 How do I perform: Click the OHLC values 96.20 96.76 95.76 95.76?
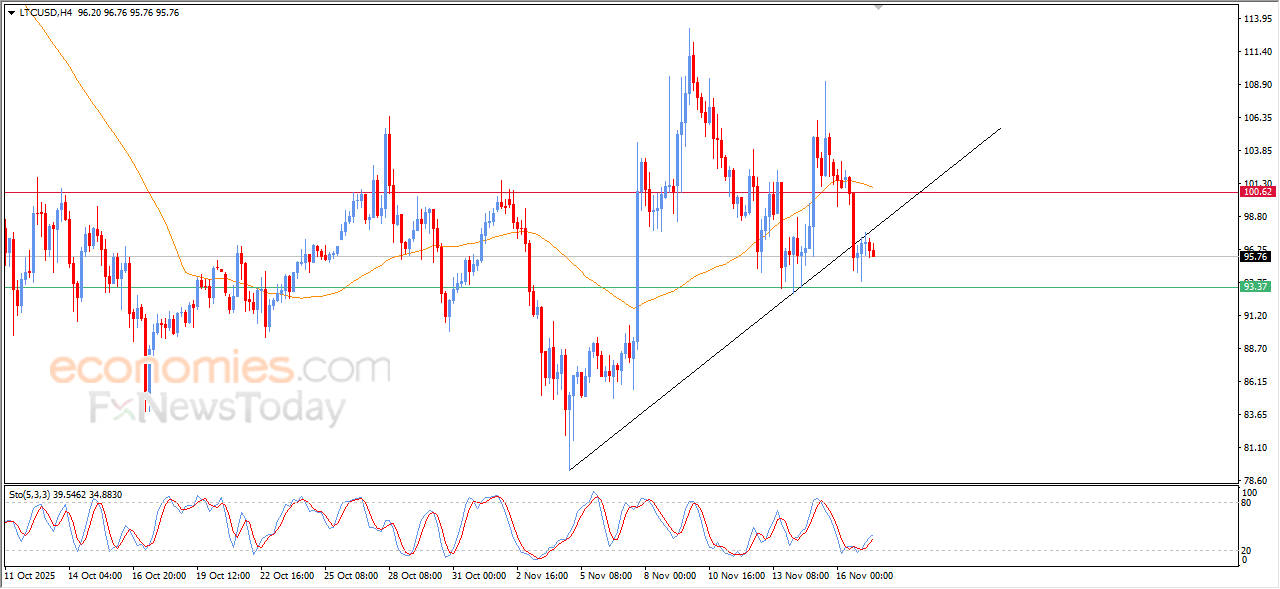coord(128,13)
